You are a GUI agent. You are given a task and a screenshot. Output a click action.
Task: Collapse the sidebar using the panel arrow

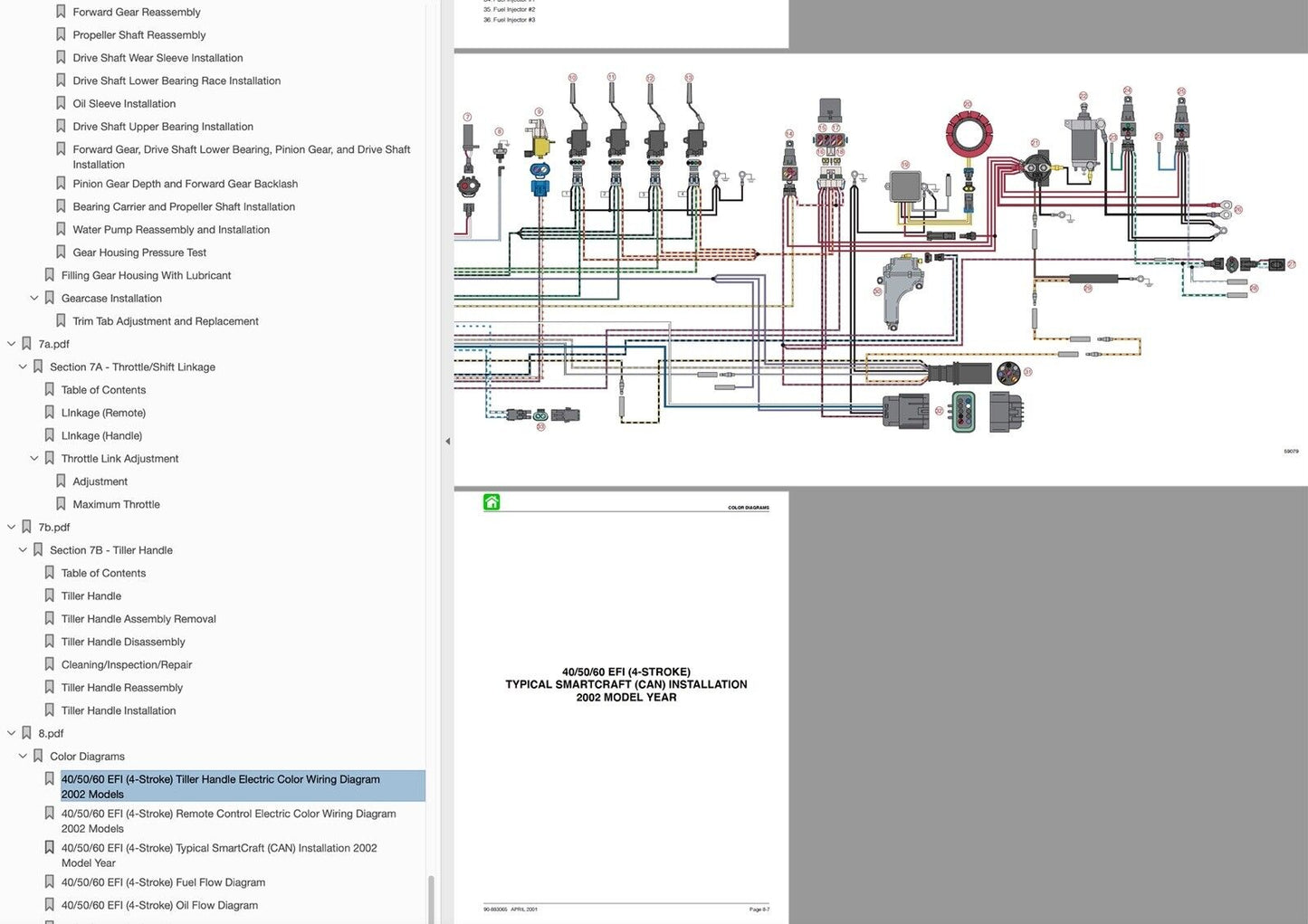pyautogui.click(x=447, y=442)
